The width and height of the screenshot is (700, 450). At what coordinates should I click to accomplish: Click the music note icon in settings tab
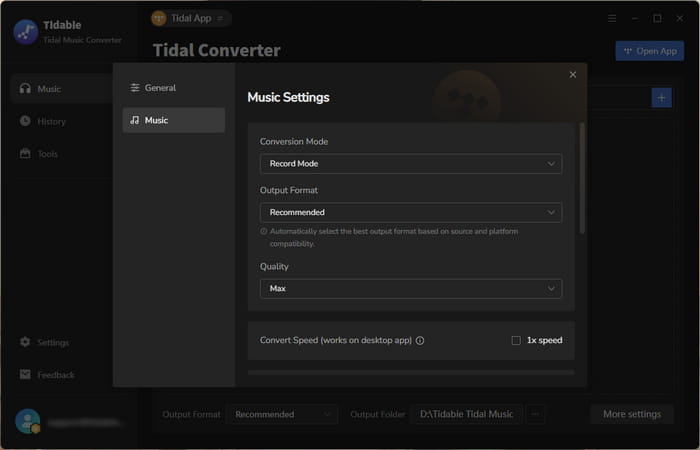pyautogui.click(x=134, y=120)
